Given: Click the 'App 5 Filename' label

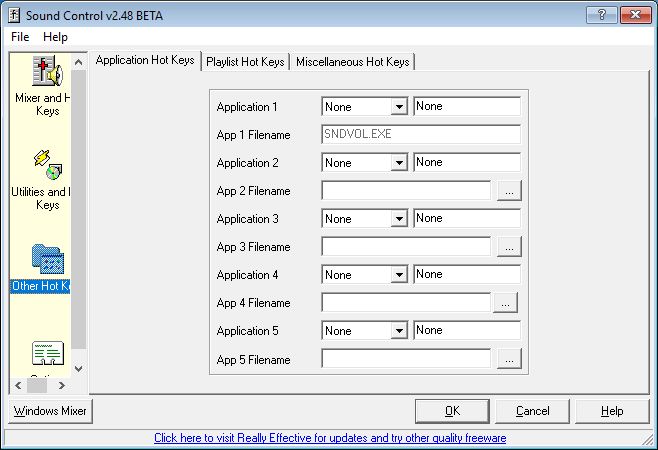Looking at the screenshot, I should click(253, 360).
